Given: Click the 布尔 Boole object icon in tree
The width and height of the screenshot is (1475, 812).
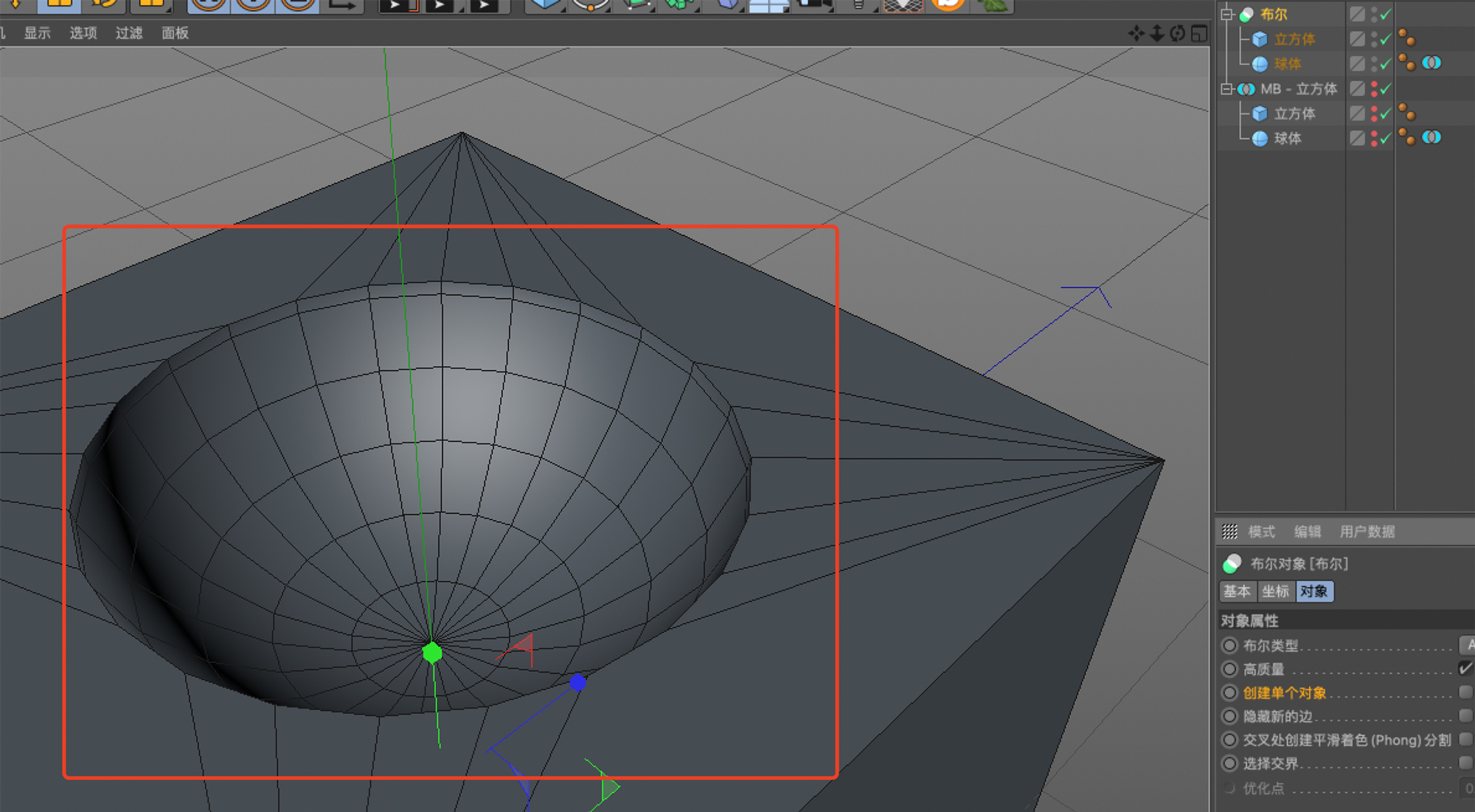Looking at the screenshot, I should point(1247,14).
